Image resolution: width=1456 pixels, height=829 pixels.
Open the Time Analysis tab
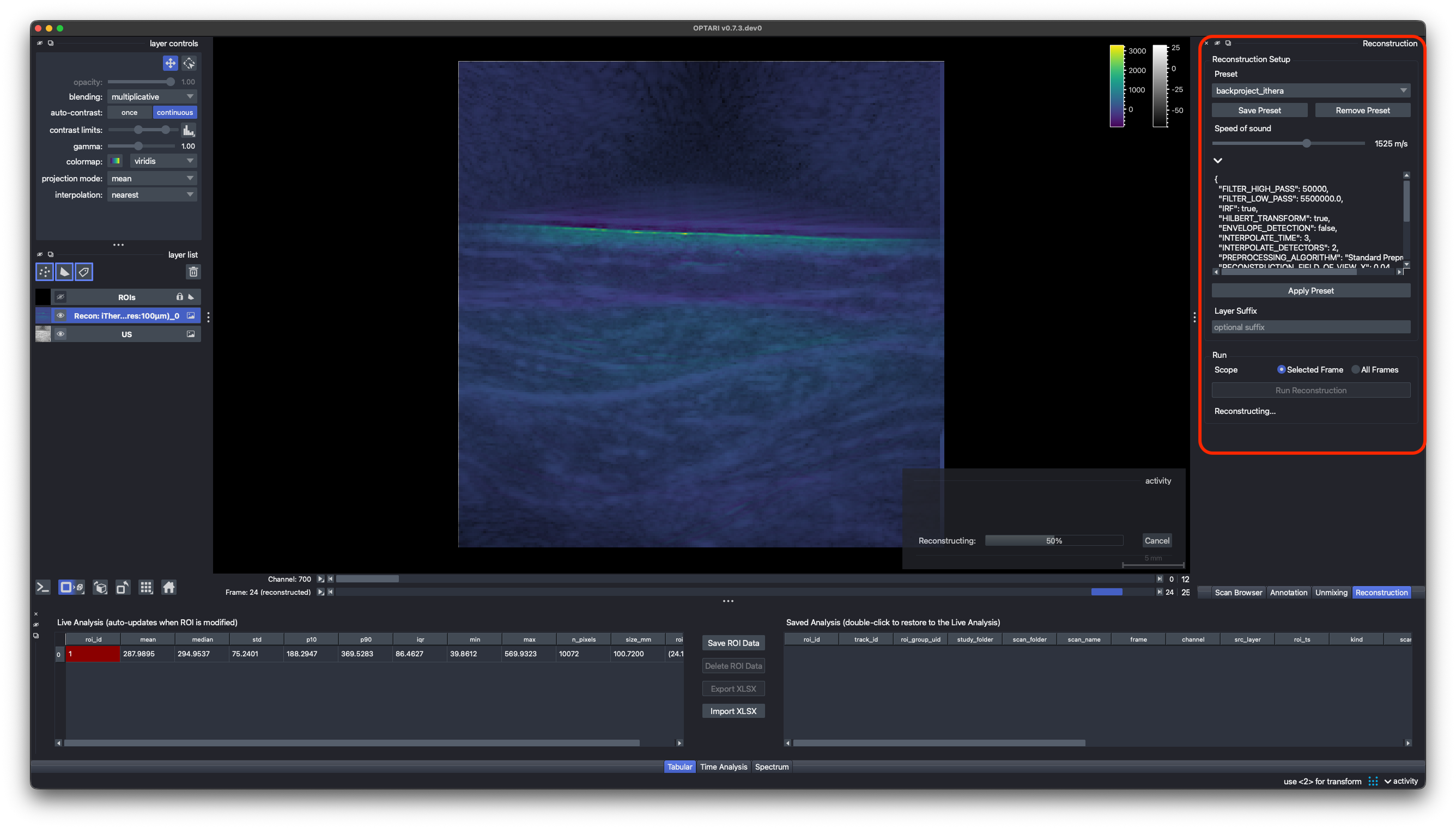[723, 767]
